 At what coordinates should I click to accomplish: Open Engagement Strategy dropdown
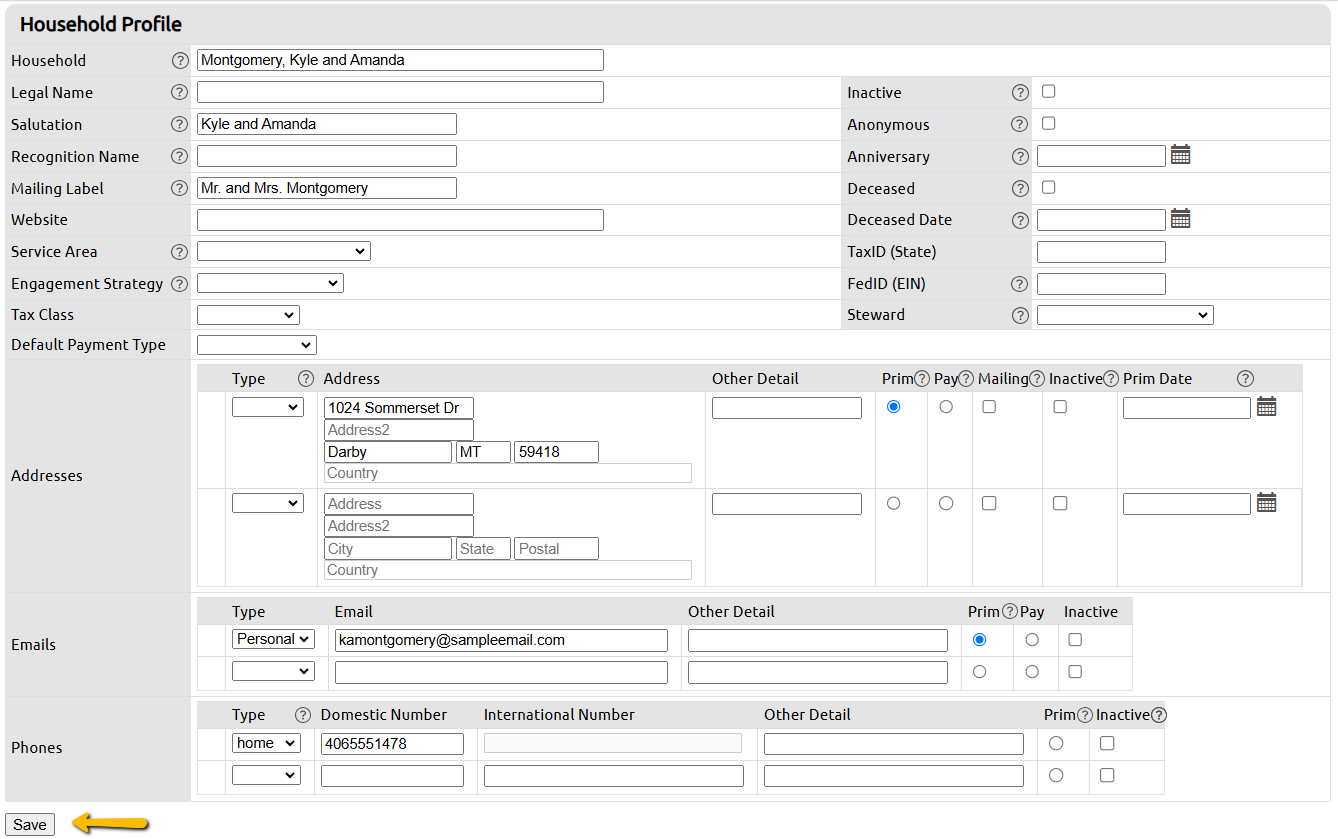coord(270,283)
